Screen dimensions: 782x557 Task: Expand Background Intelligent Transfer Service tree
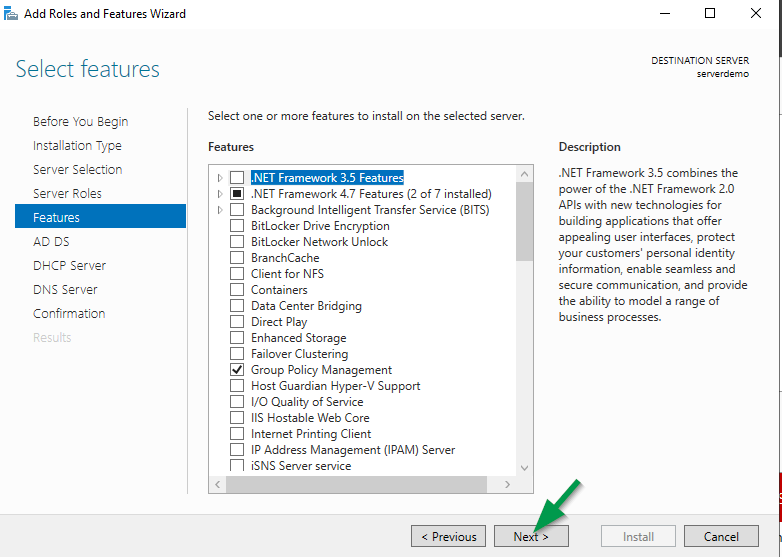220,210
